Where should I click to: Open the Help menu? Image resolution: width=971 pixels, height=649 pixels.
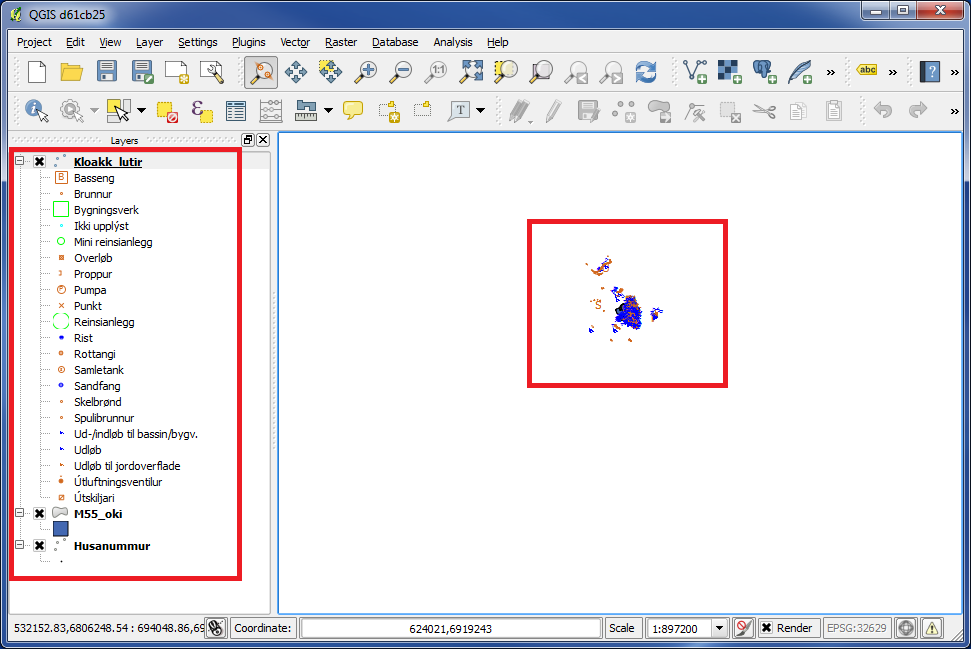pos(497,42)
